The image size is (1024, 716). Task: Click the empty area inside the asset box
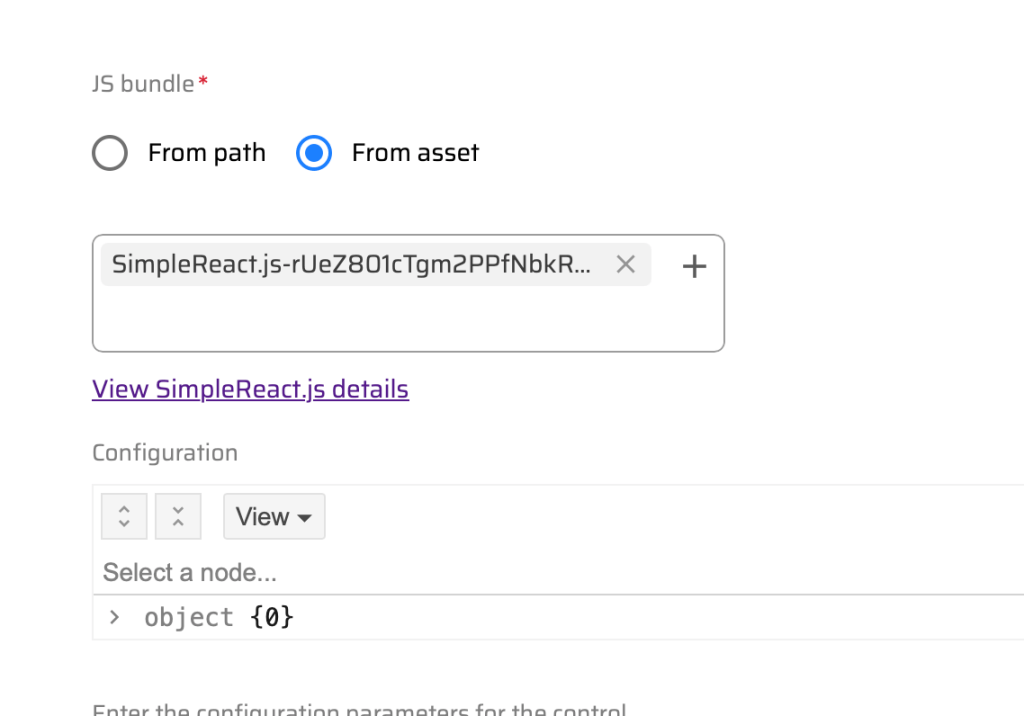(x=400, y=320)
